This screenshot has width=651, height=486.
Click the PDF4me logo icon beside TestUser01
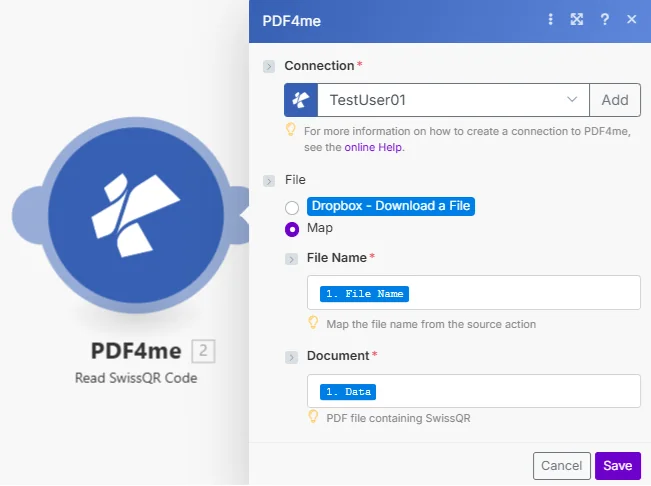(301, 100)
